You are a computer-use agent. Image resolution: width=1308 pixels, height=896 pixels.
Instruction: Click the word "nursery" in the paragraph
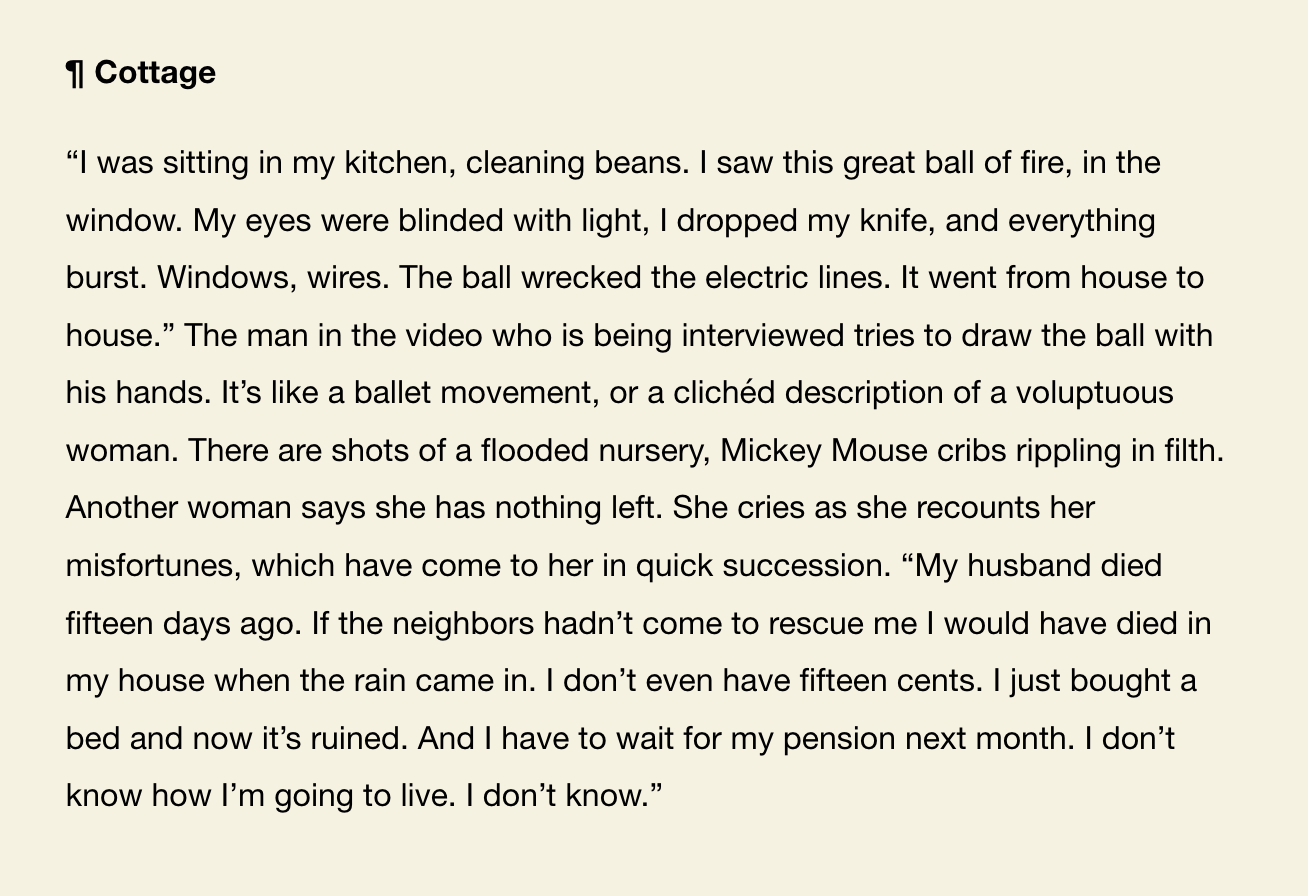[650, 451]
